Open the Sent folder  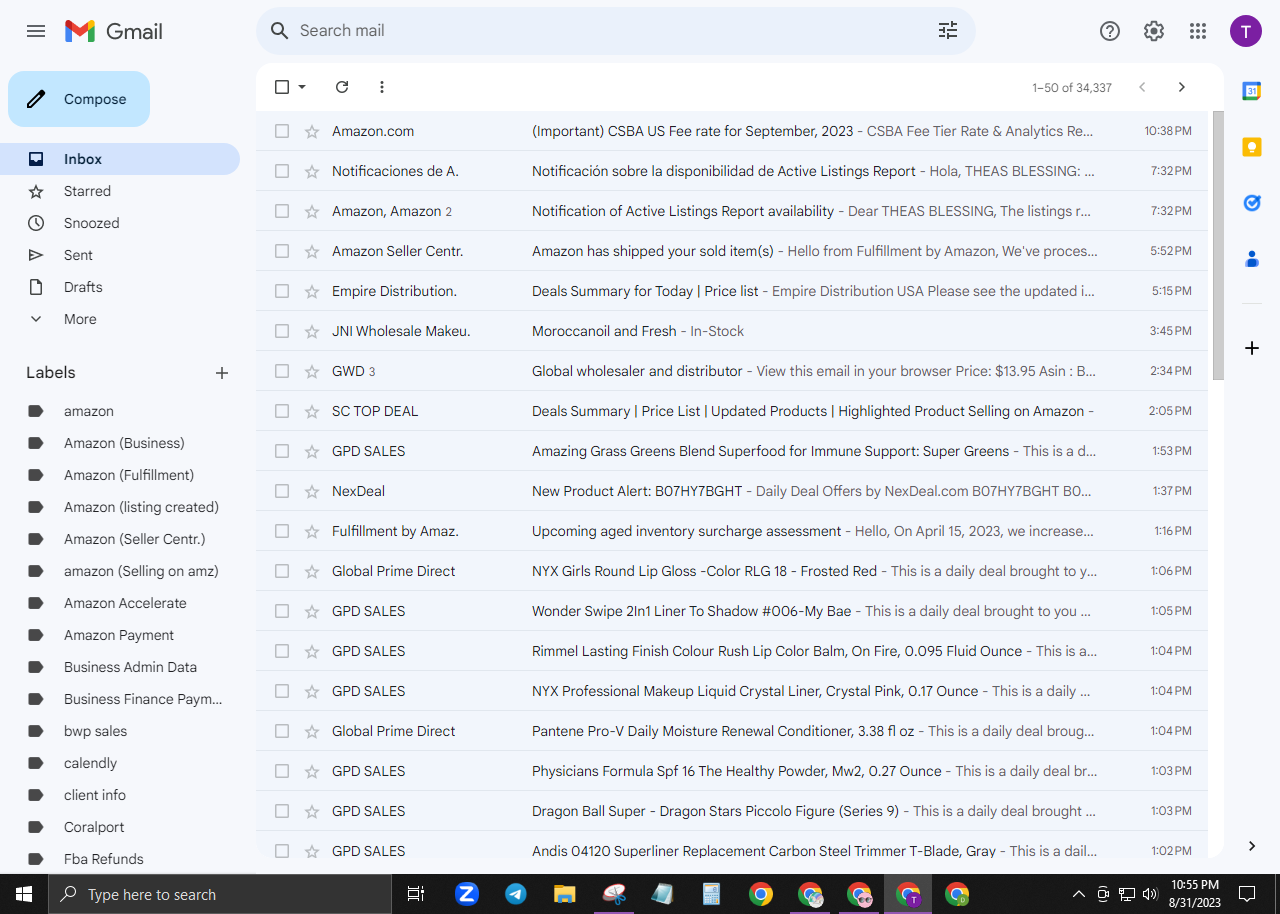(120, 255)
